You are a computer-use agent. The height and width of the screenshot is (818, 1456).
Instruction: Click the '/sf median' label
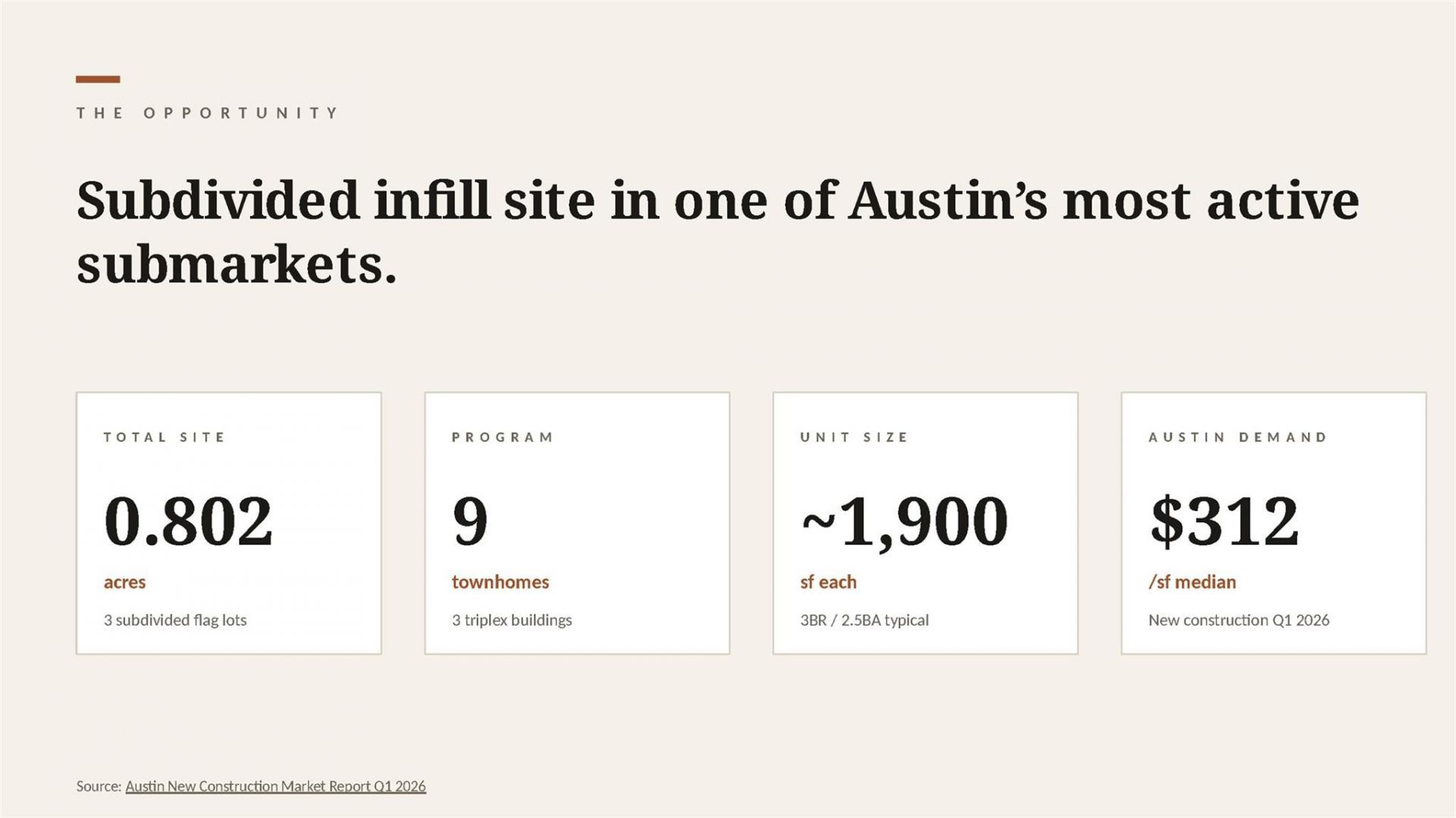(x=1192, y=582)
